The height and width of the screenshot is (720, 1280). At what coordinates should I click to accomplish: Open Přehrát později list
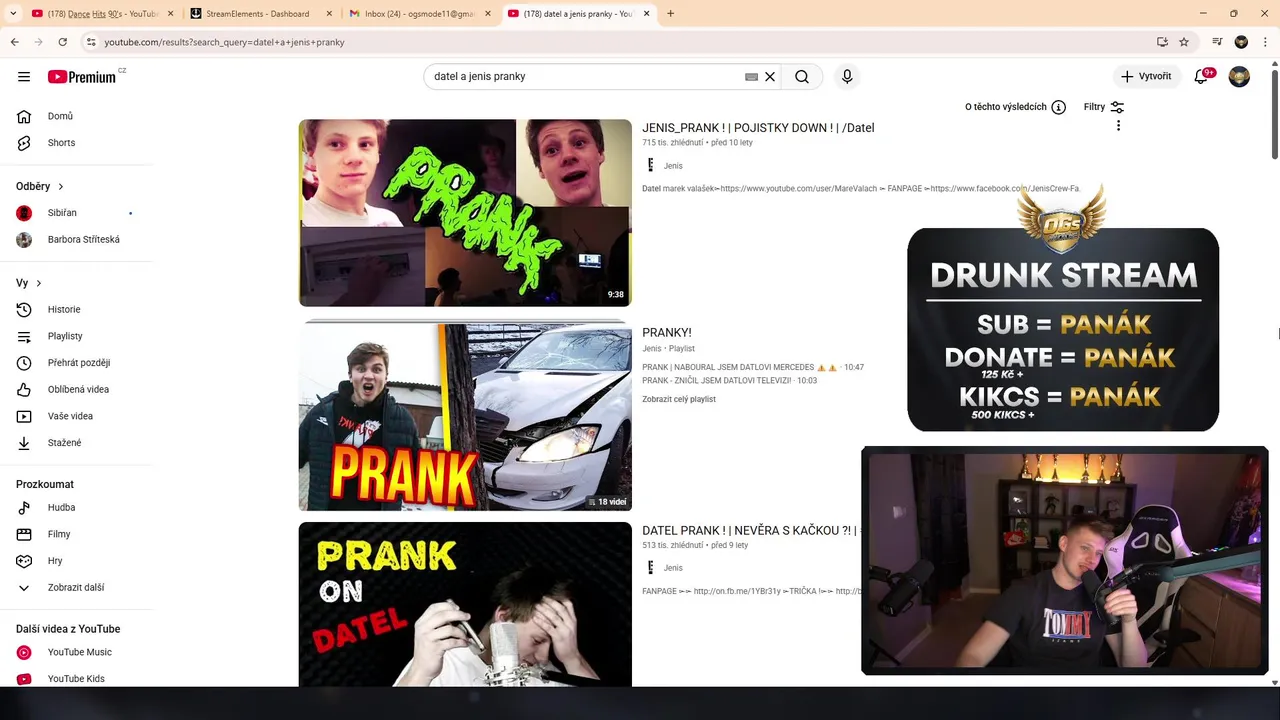click(80, 363)
